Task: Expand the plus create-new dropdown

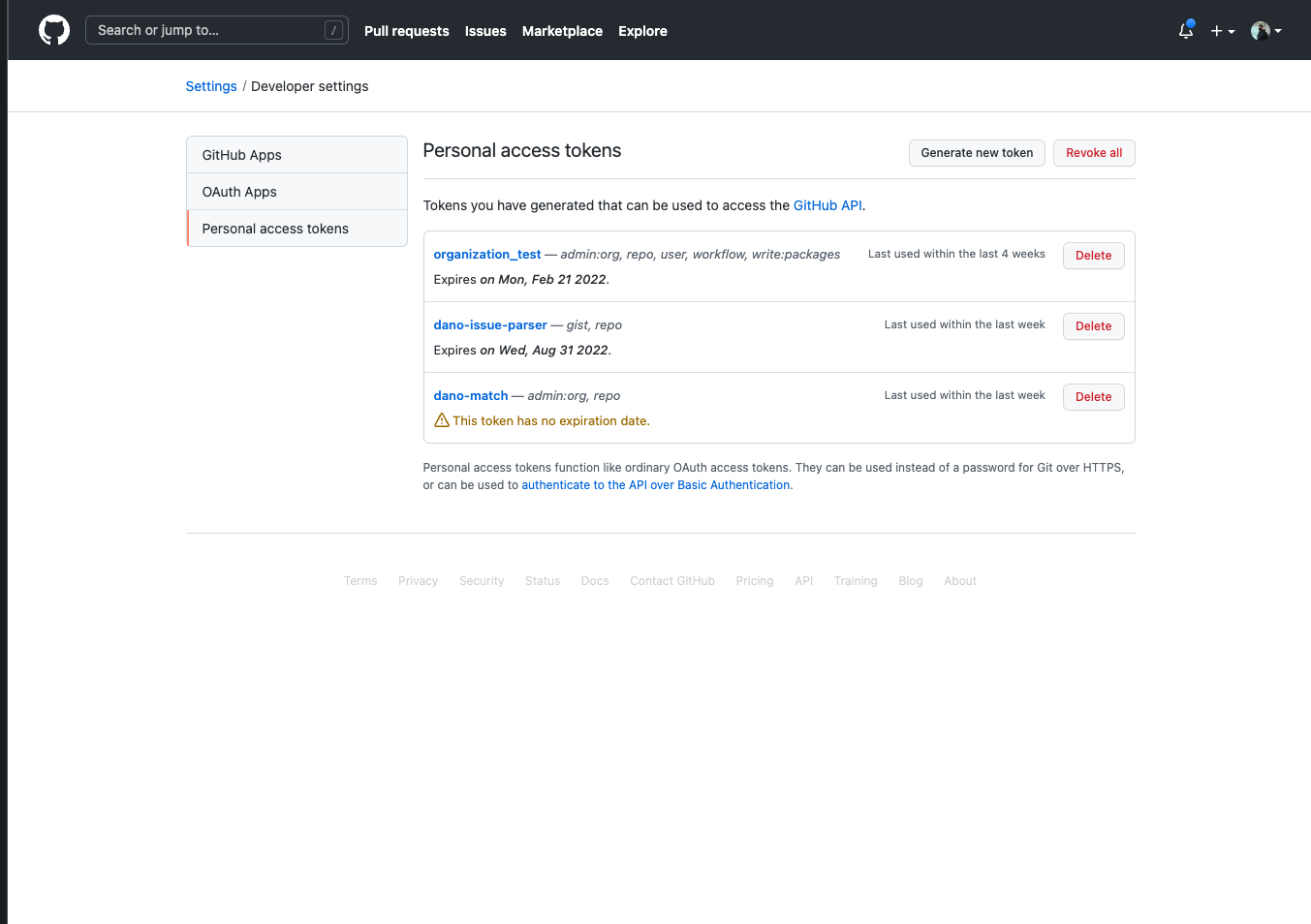Action: point(1222,31)
